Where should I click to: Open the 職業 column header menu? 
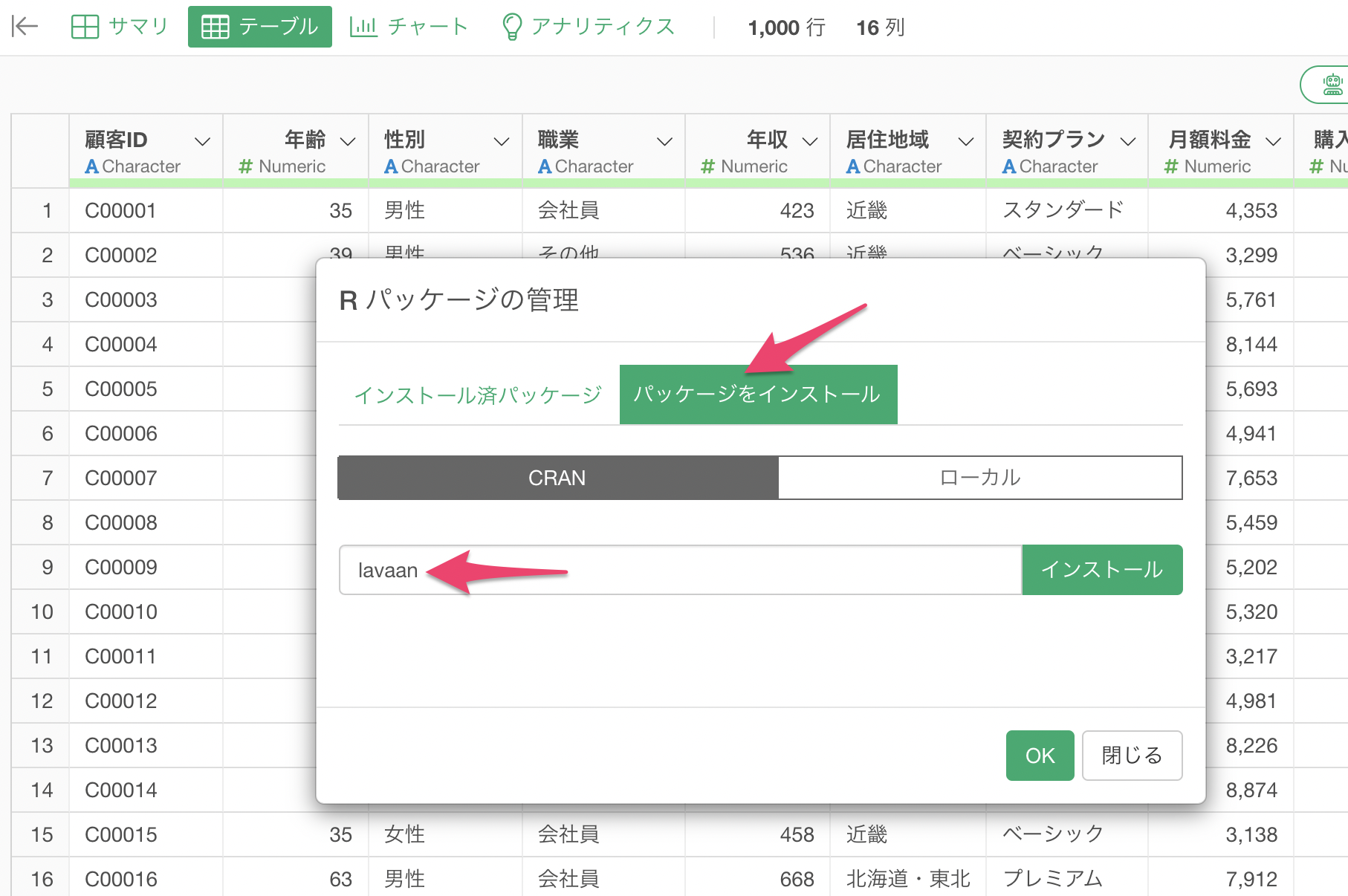coord(664,141)
